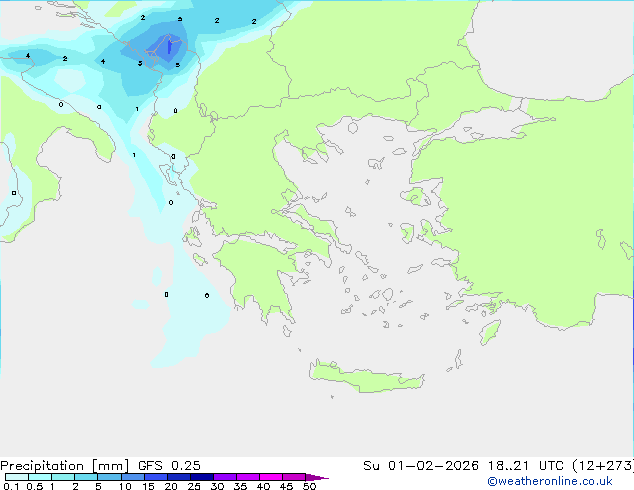Click the '(12+273)' forecast offset text
This screenshot has height=490, width=634.
[603, 466]
